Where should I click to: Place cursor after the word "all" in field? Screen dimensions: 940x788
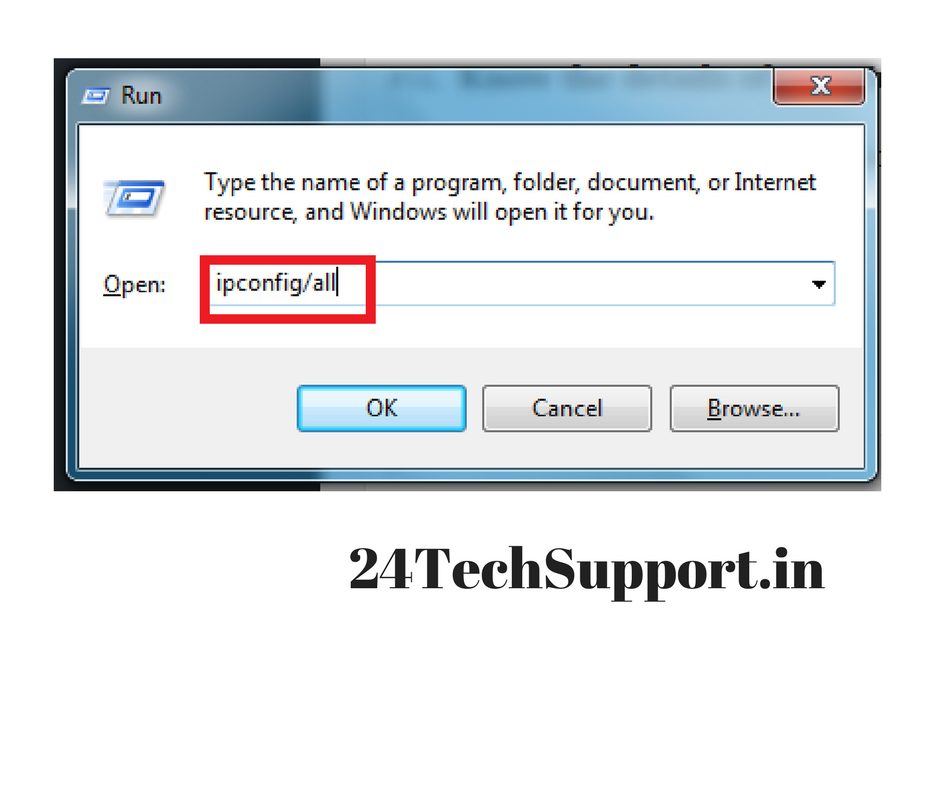338,282
